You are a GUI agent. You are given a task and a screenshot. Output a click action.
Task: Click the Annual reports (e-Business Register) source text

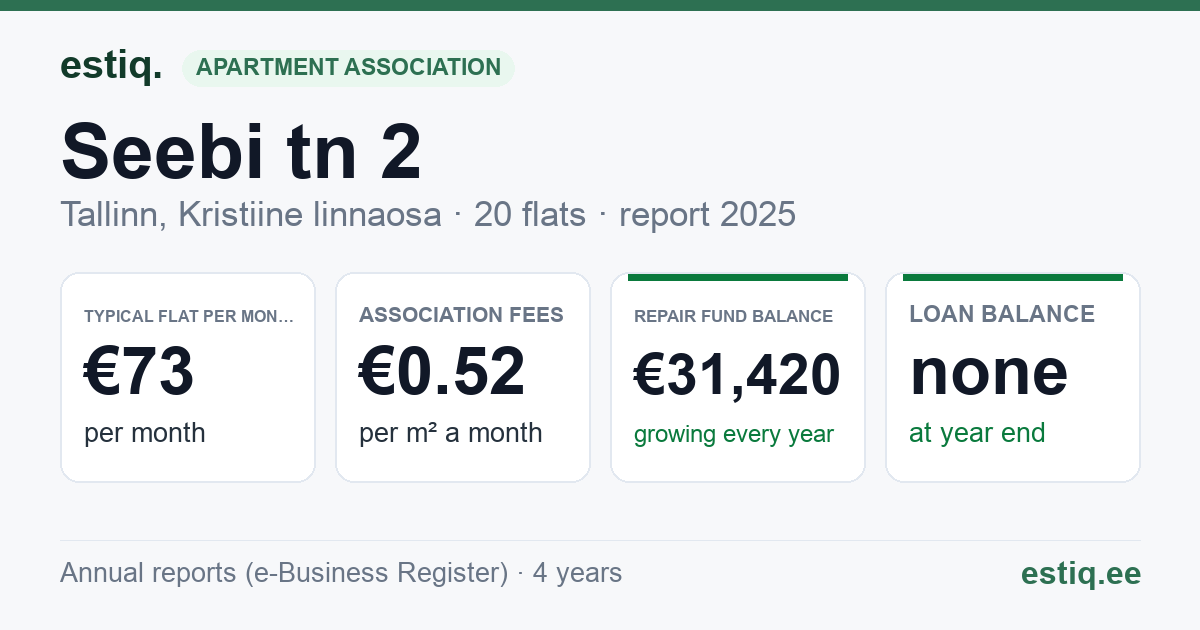coord(341,573)
